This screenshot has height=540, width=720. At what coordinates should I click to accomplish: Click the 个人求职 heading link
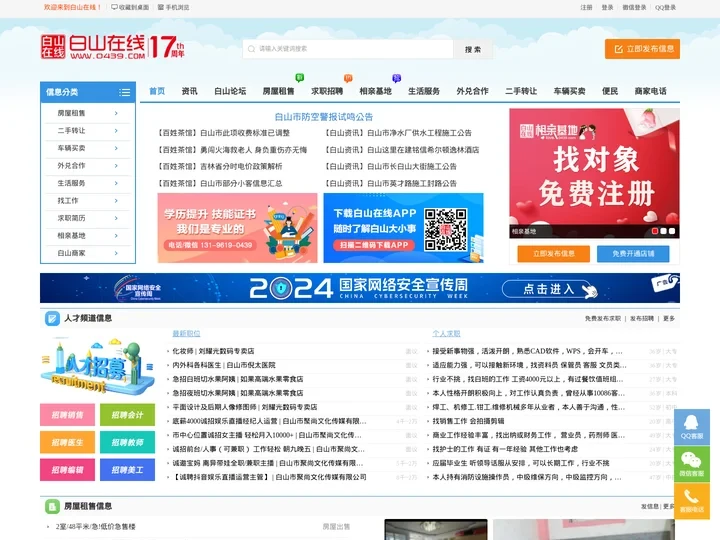[446, 333]
